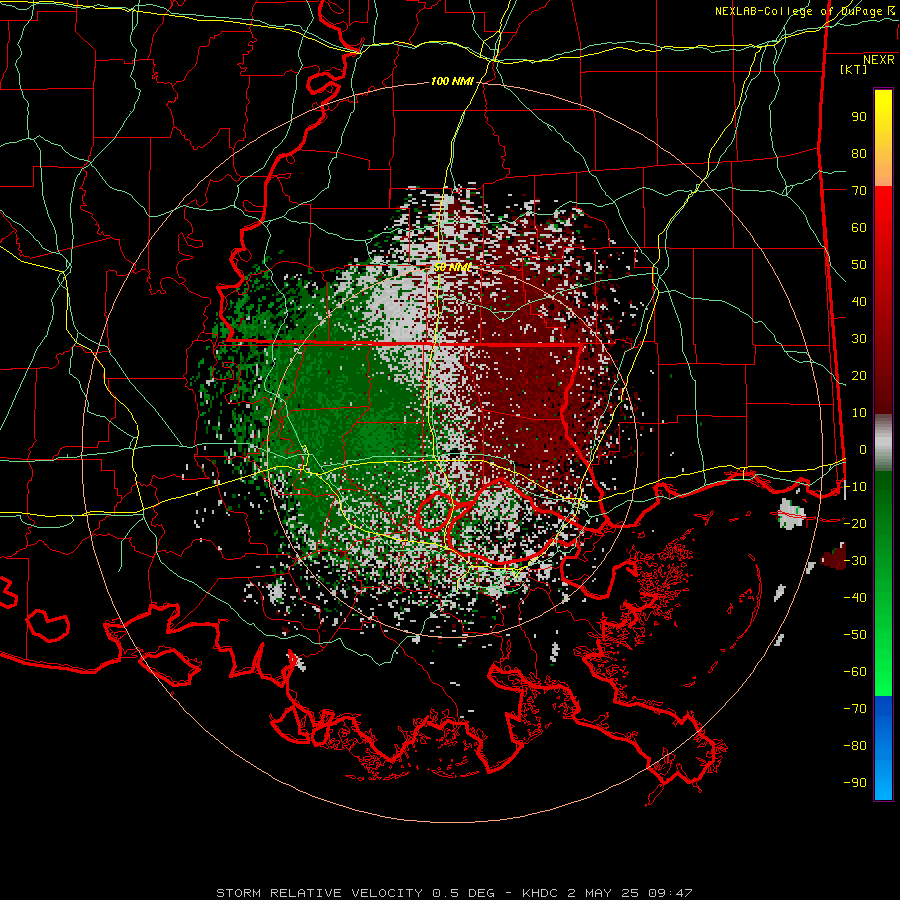Click the "-50" scale value

[855, 634]
